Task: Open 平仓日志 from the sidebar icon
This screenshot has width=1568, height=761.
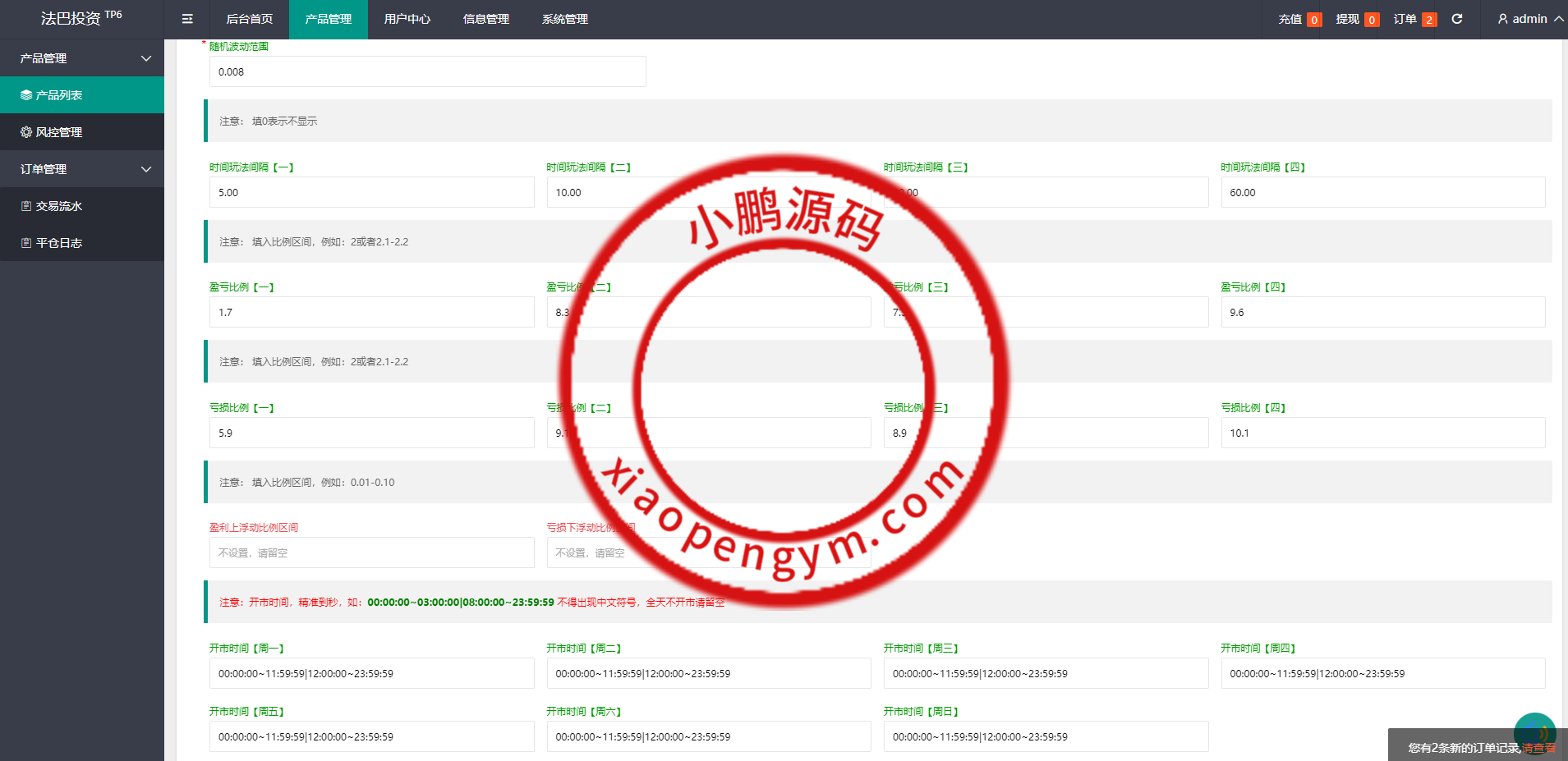Action: (25, 242)
